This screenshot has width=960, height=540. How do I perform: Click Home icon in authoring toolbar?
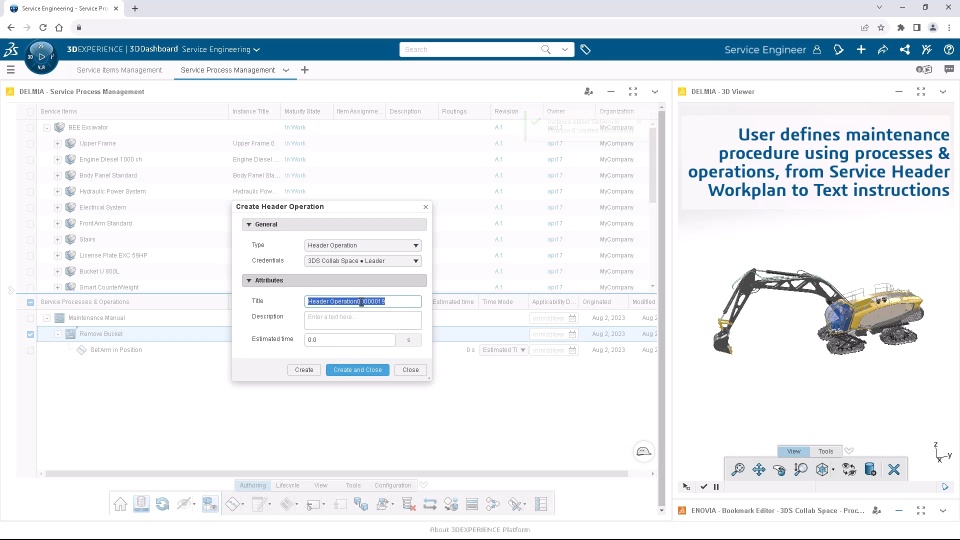[120, 504]
